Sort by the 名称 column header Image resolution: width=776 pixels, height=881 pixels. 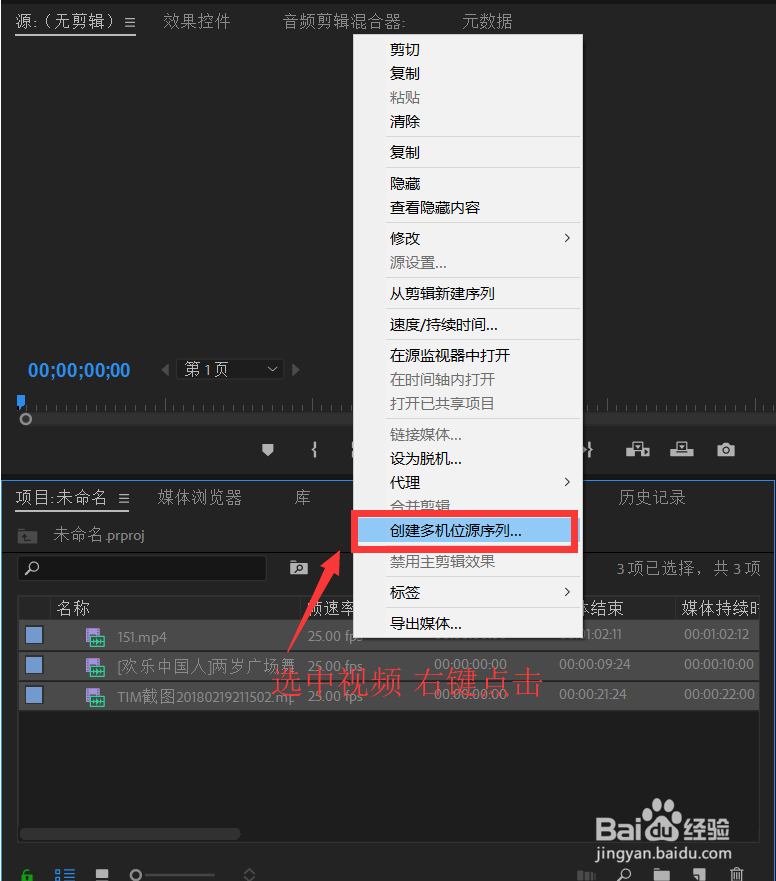coord(73,608)
